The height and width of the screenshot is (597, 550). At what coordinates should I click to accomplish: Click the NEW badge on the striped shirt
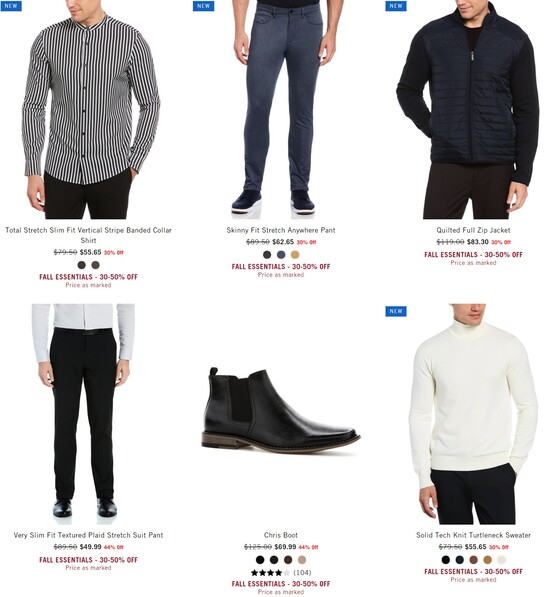click(11, 6)
